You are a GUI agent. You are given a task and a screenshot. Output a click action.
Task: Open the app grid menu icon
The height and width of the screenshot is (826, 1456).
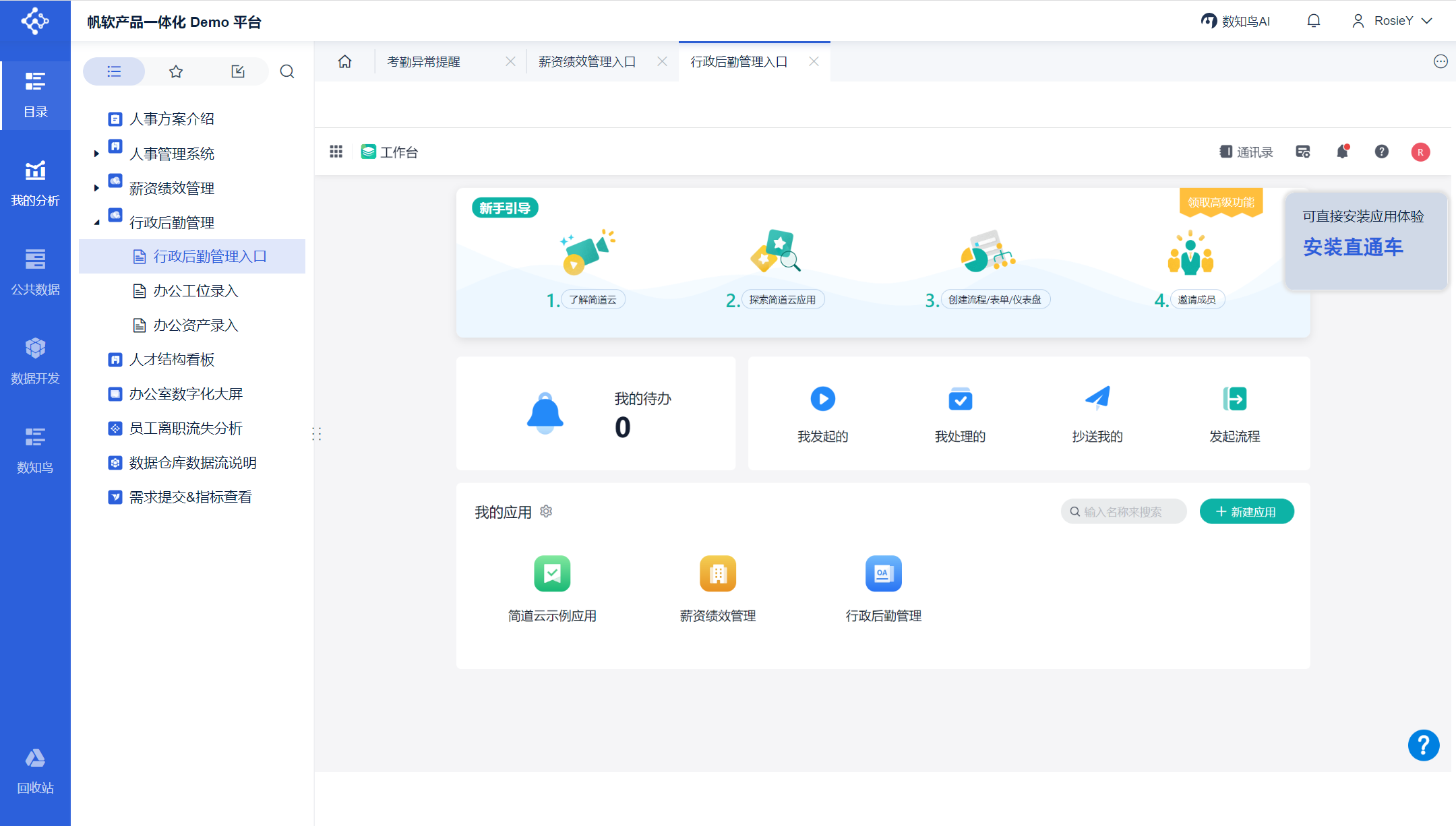click(336, 152)
